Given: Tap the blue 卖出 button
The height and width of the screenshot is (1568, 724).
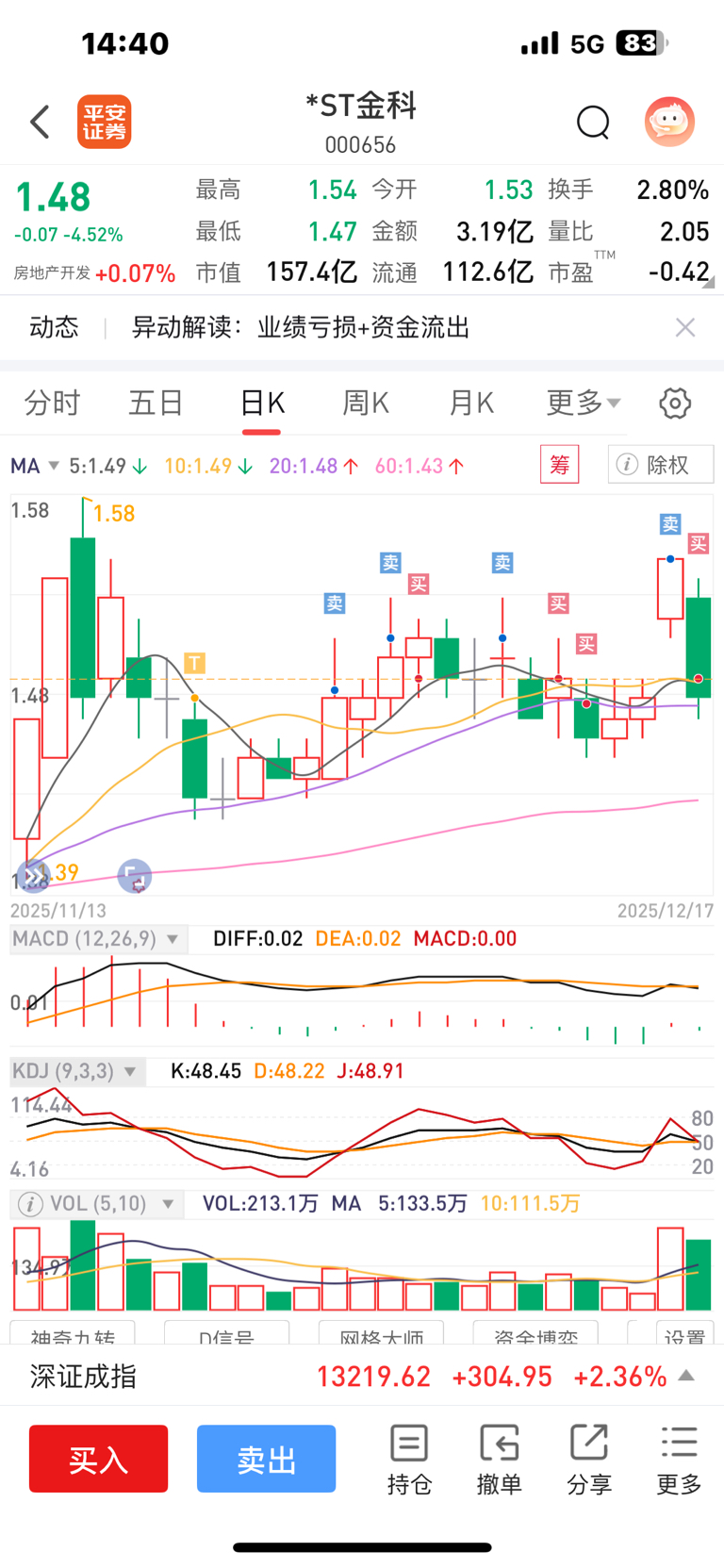Looking at the screenshot, I should (267, 1459).
